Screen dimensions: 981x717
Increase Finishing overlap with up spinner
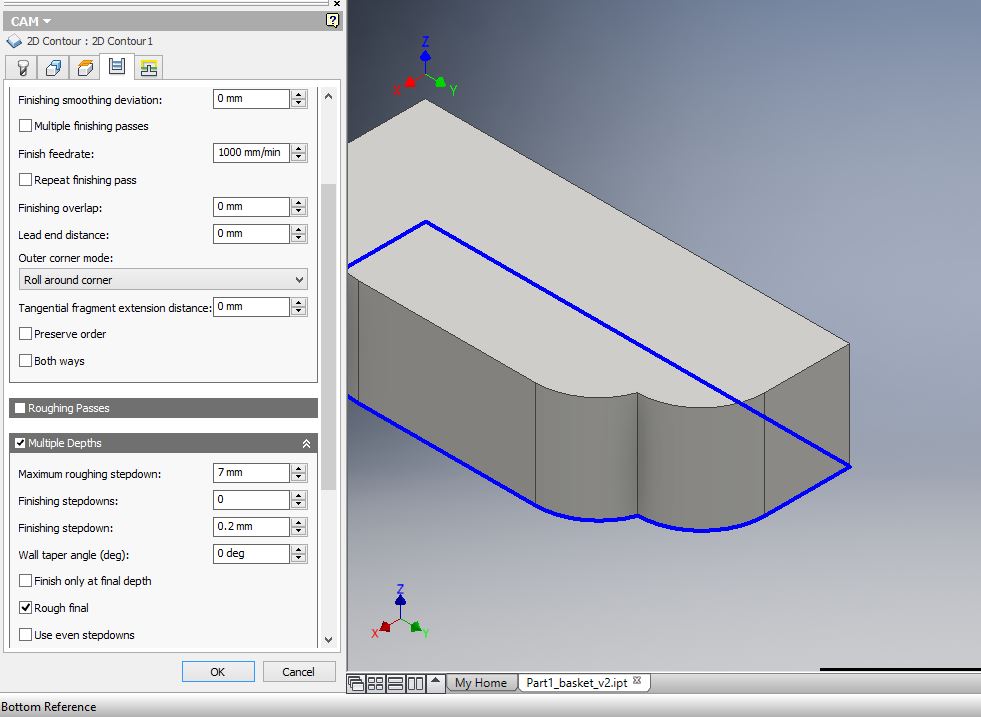[x=299, y=203]
